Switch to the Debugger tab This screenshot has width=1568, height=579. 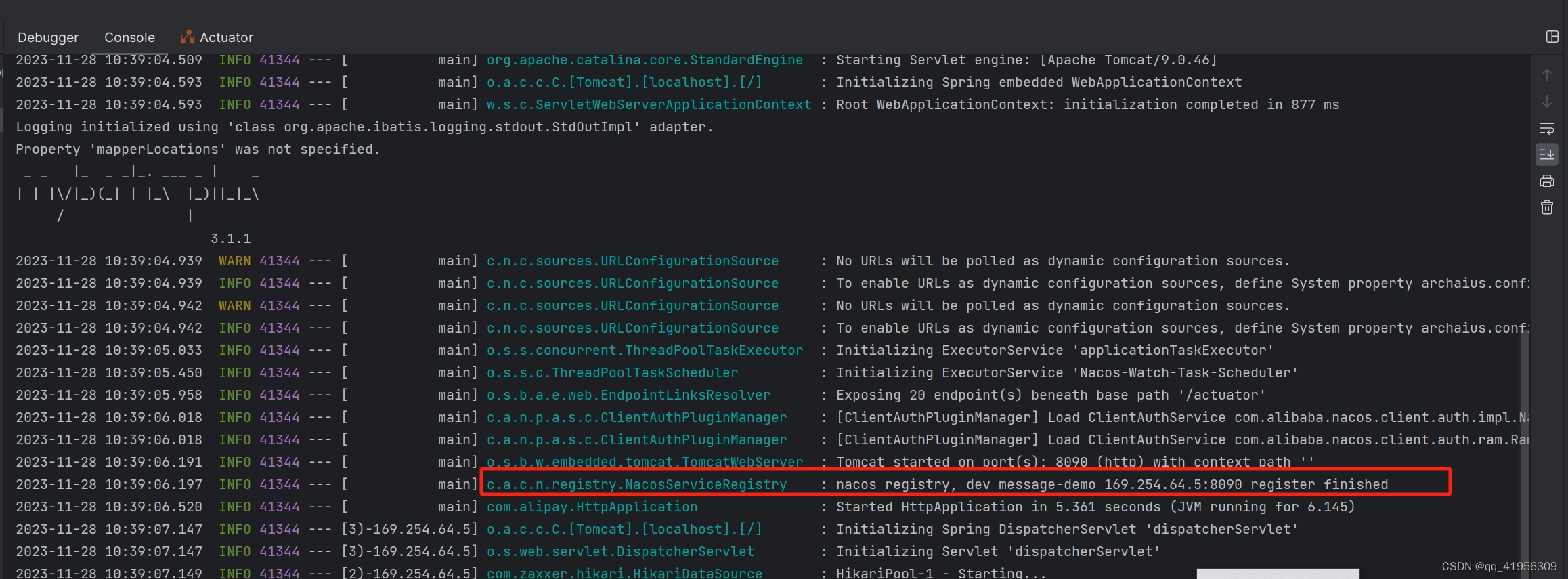(48, 37)
